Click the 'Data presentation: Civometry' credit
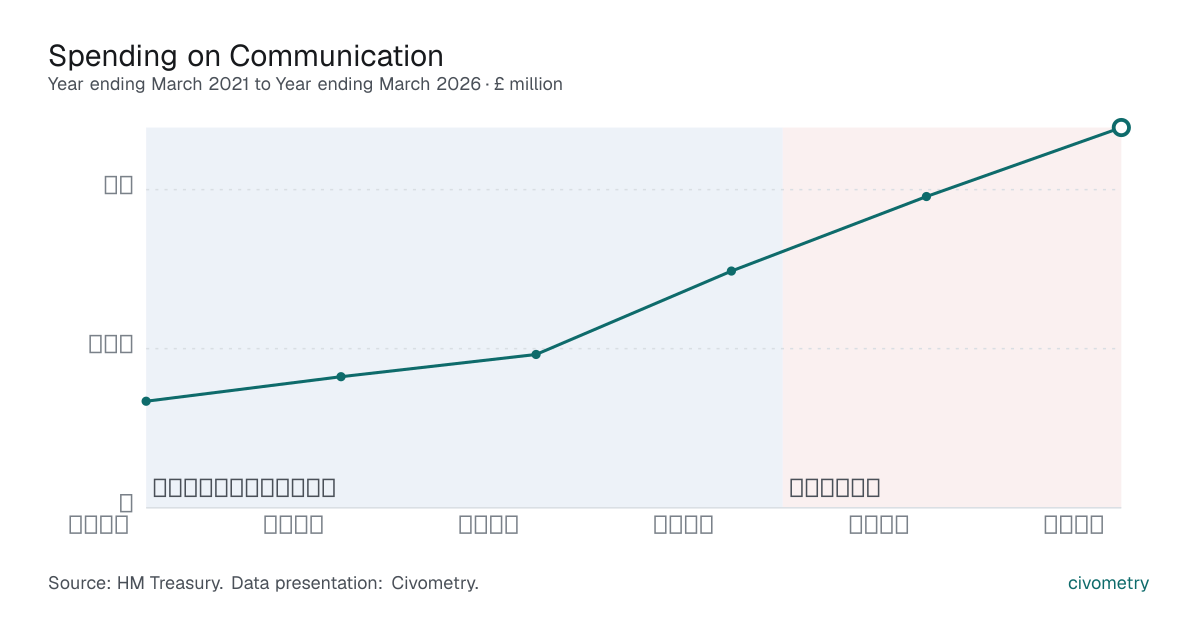1200x630 pixels. (x=355, y=583)
